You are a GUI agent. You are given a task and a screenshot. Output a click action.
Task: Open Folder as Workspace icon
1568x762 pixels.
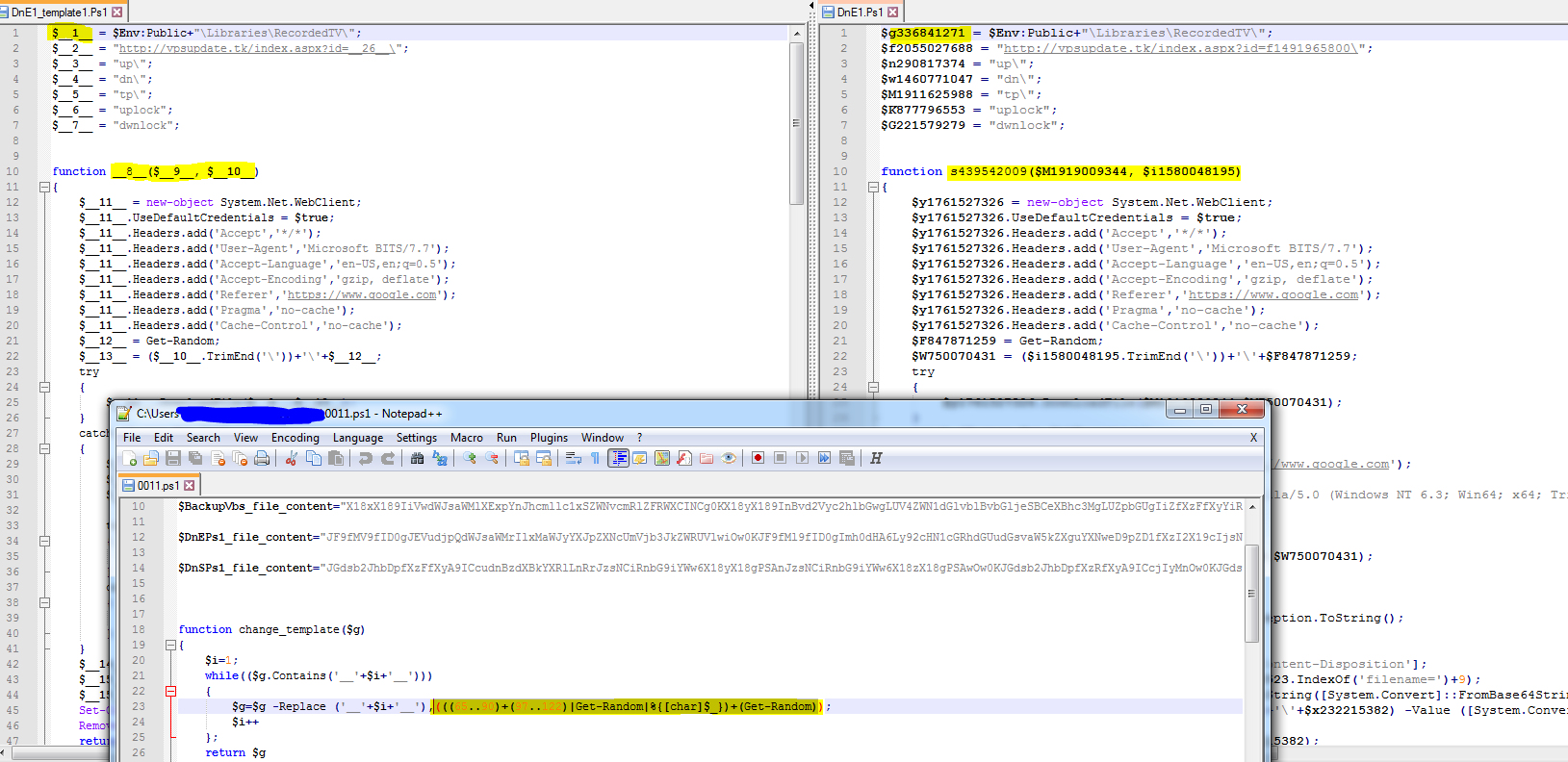707,458
